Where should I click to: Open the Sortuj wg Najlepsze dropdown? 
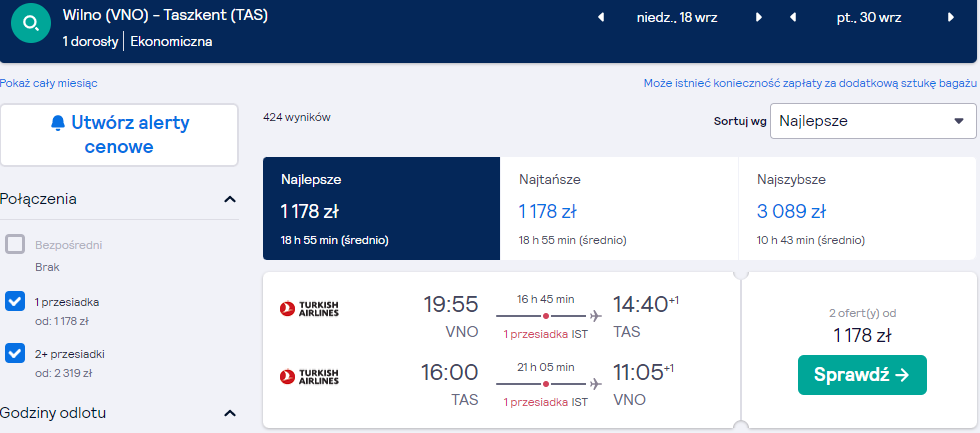coord(873,121)
